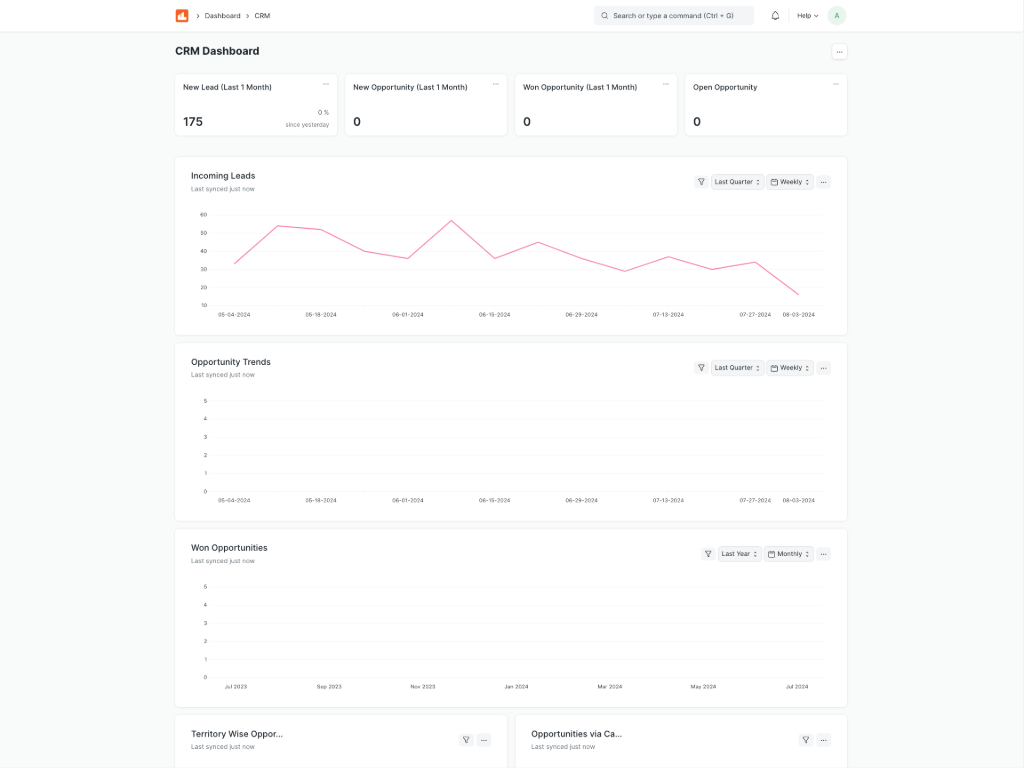Open the notifications bell
This screenshot has height=768, width=1024.
pyautogui.click(x=775, y=16)
